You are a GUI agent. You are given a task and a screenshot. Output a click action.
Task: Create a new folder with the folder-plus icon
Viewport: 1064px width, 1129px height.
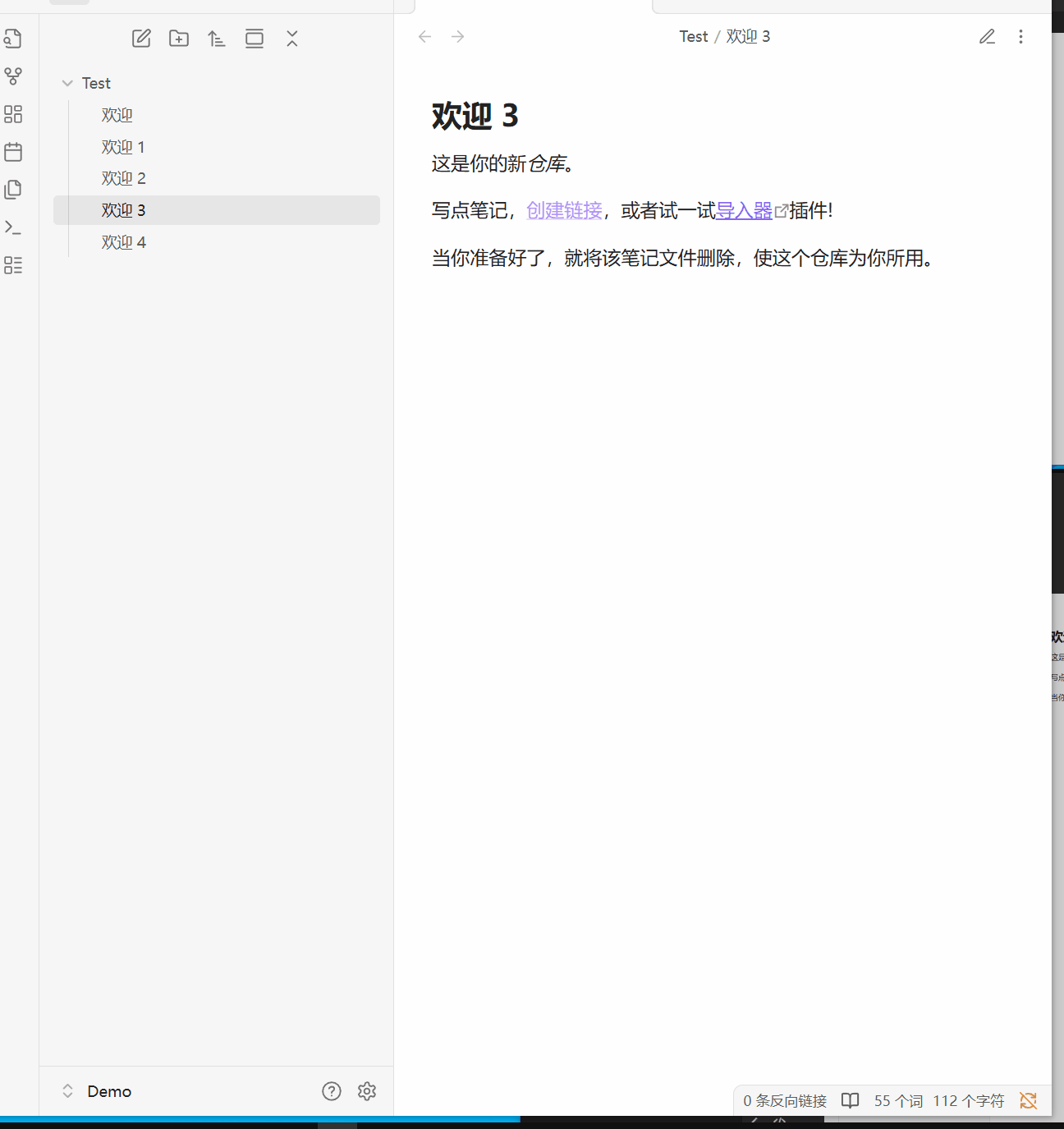[x=179, y=39]
